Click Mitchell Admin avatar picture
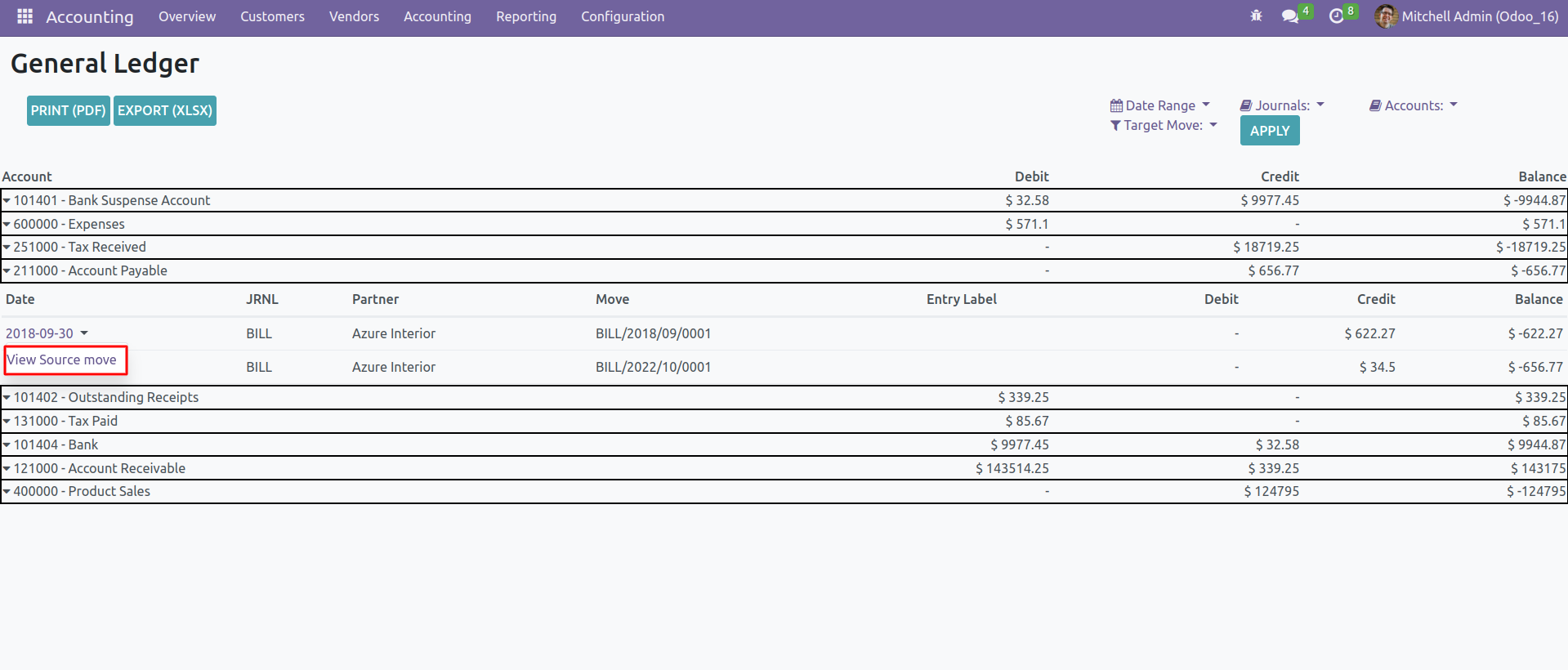This screenshot has width=1568, height=670. 1385,16
